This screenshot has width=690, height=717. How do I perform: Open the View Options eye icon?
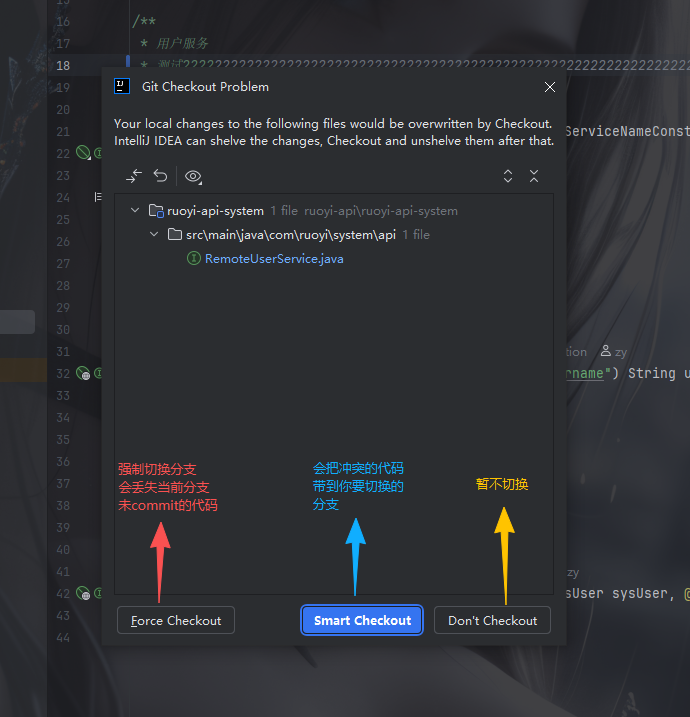point(193,177)
